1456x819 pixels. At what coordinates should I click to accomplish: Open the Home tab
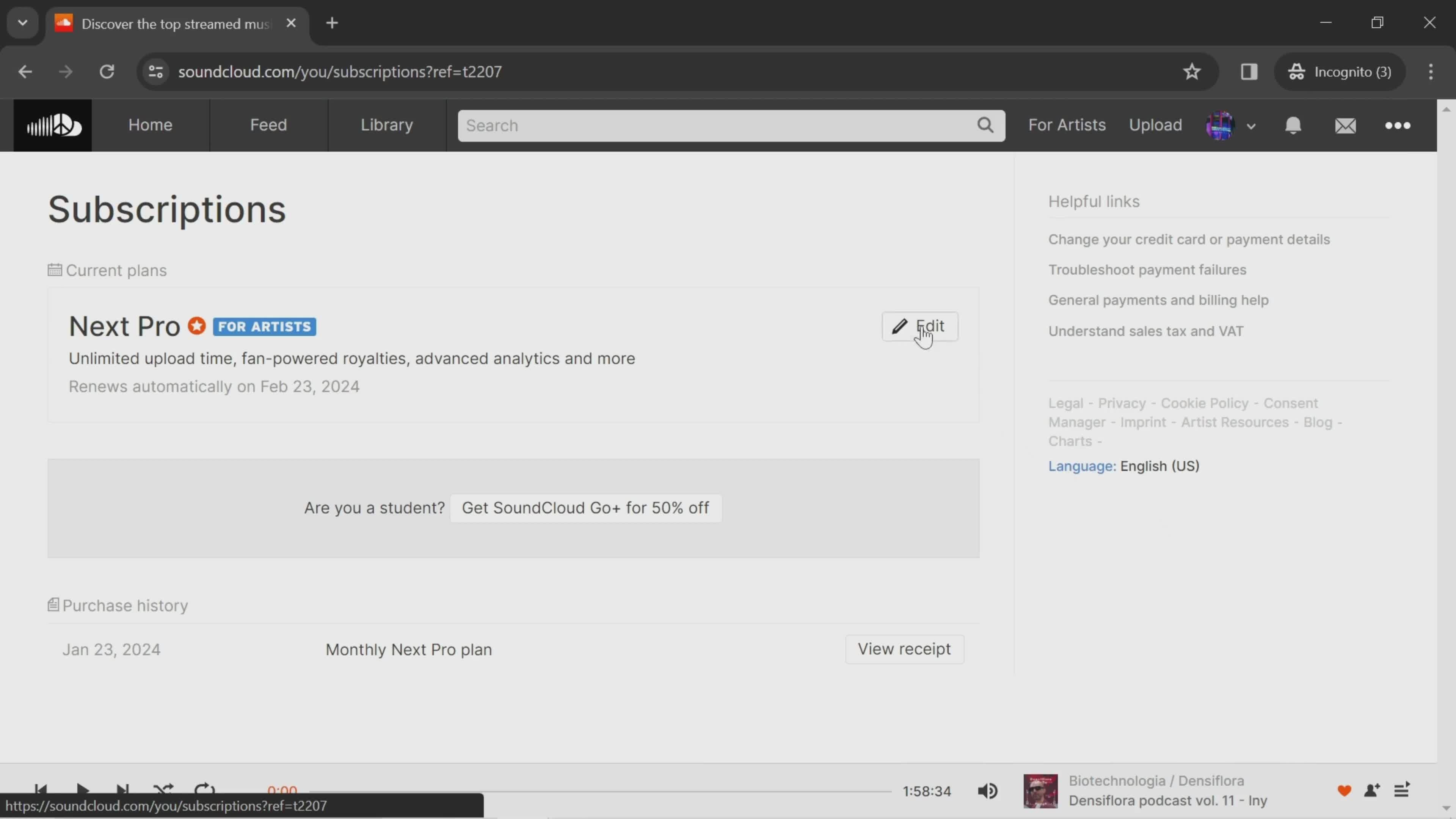tap(151, 125)
